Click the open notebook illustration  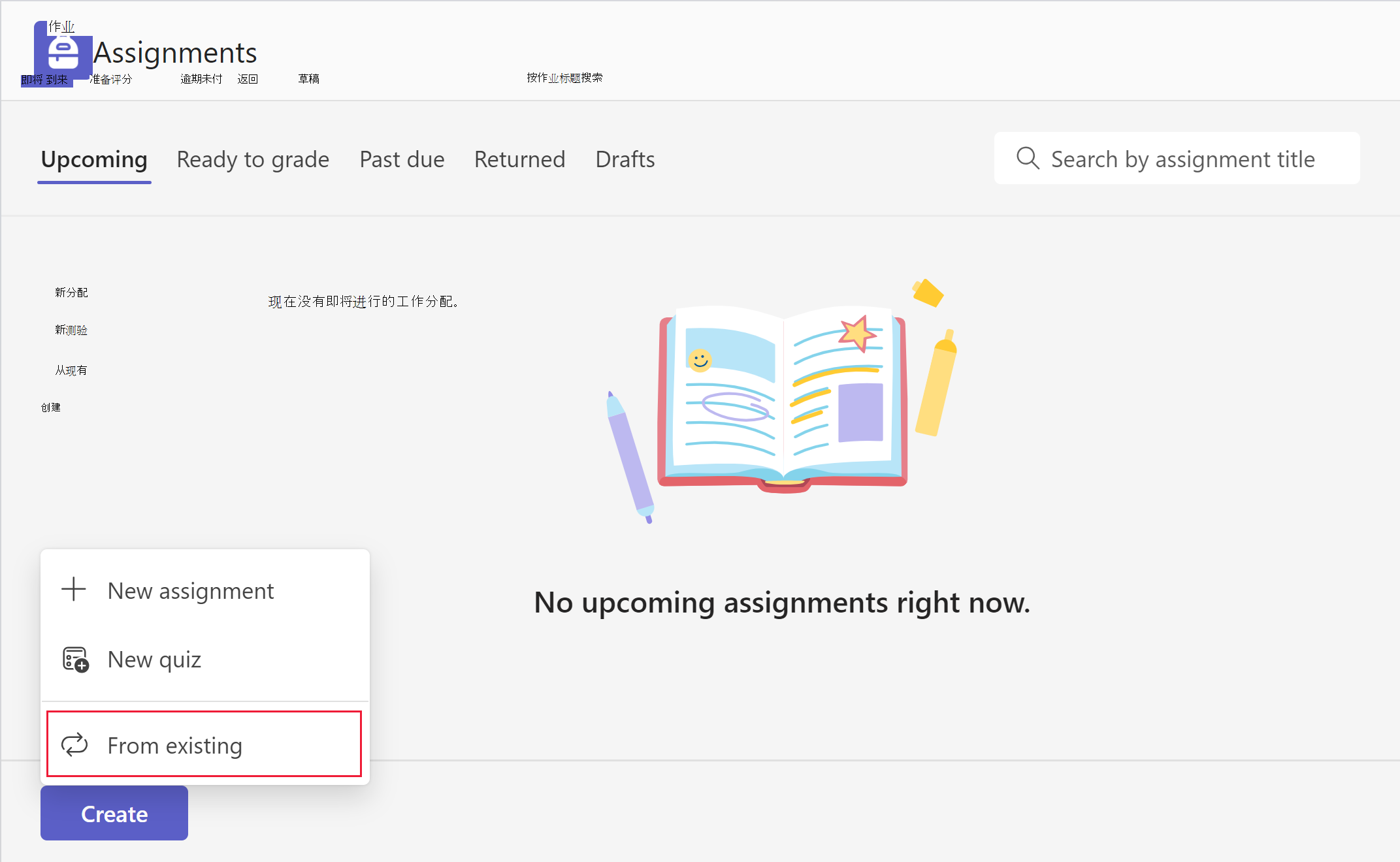[x=783, y=399]
